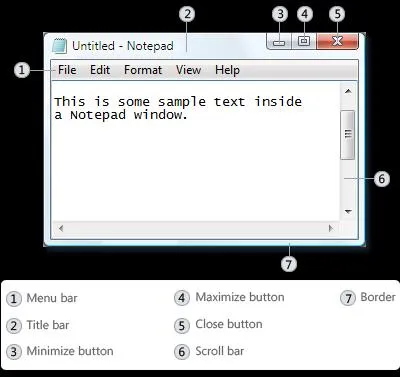
Task: Click the horizontal scrollbar track
Action: (196, 228)
